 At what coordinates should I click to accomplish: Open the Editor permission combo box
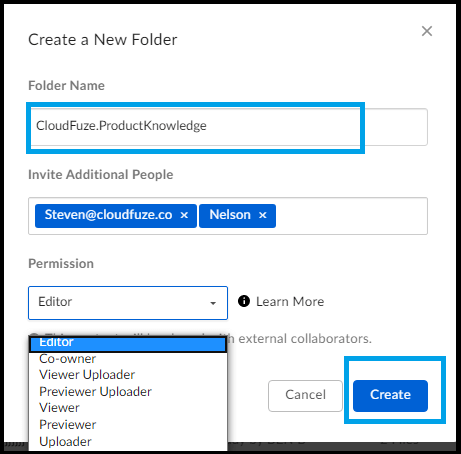[128, 303]
